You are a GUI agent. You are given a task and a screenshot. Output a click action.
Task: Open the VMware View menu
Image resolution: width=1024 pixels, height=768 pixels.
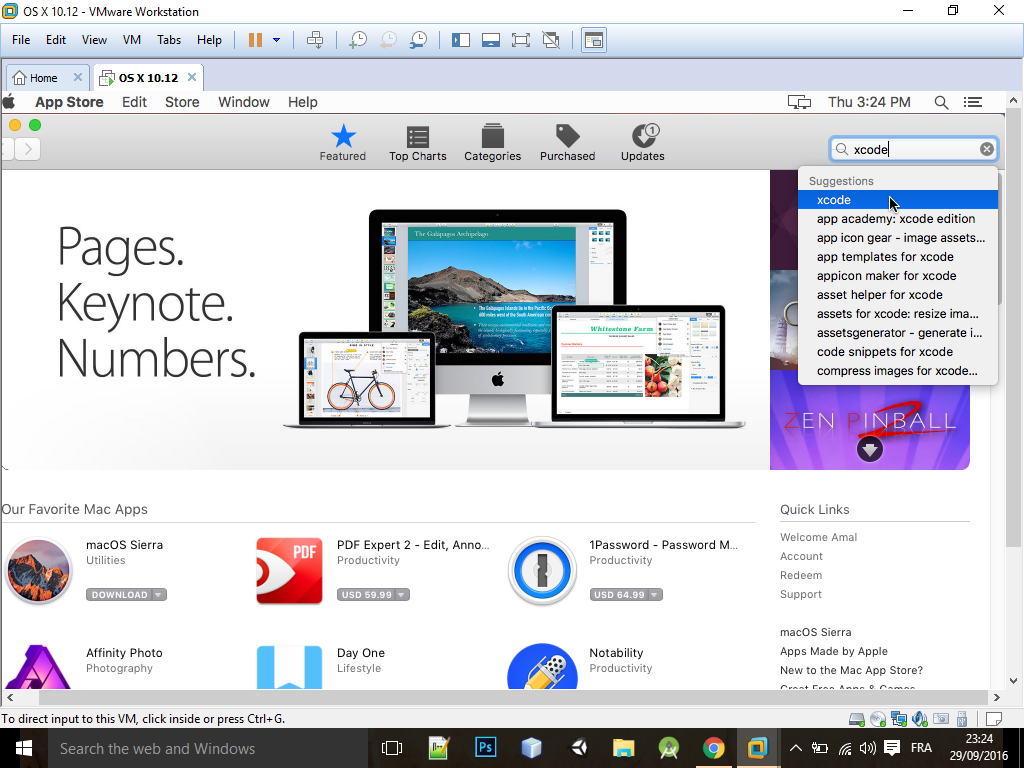pos(94,40)
